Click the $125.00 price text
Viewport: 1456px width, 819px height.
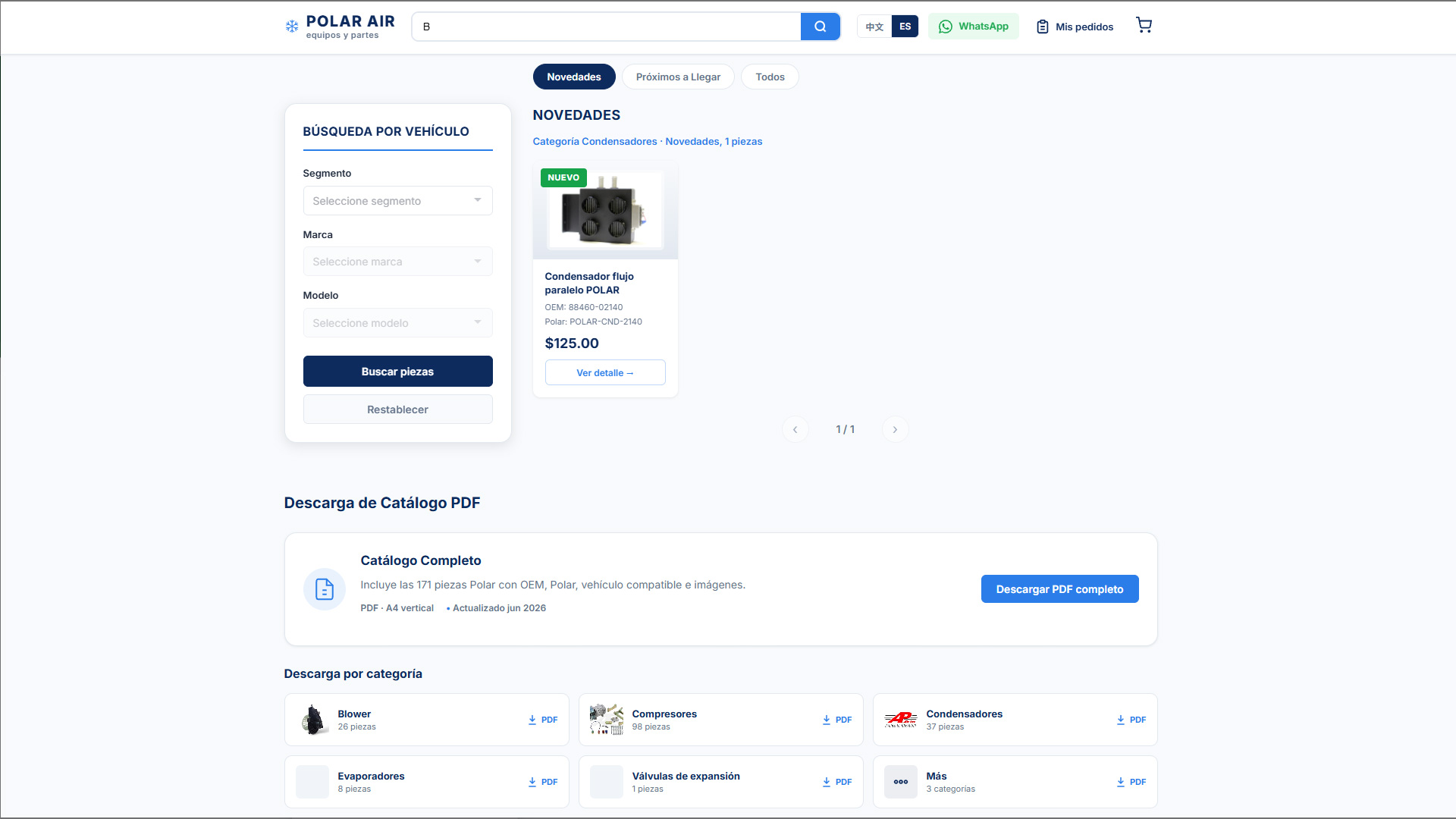(x=572, y=344)
